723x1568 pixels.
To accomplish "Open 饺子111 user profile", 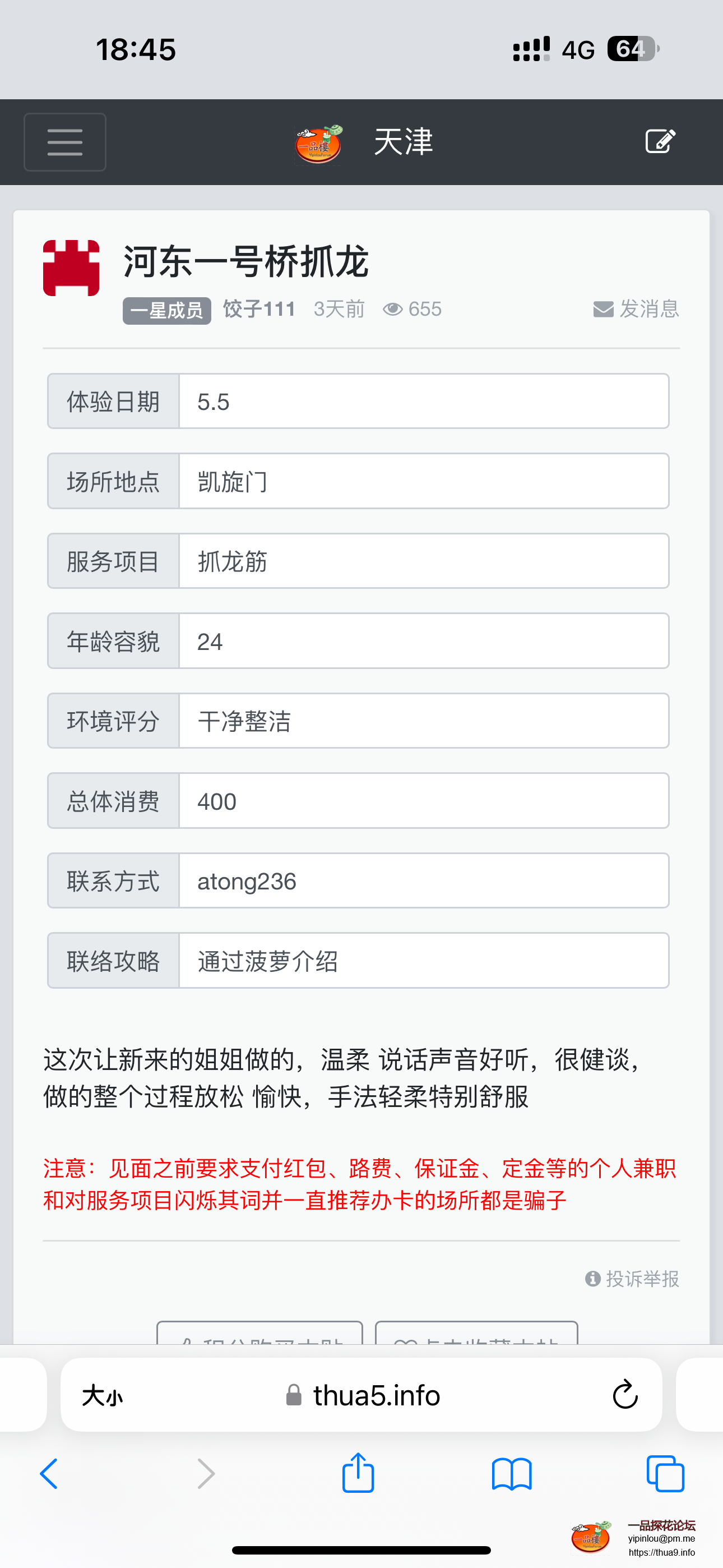I will [258, 309].
